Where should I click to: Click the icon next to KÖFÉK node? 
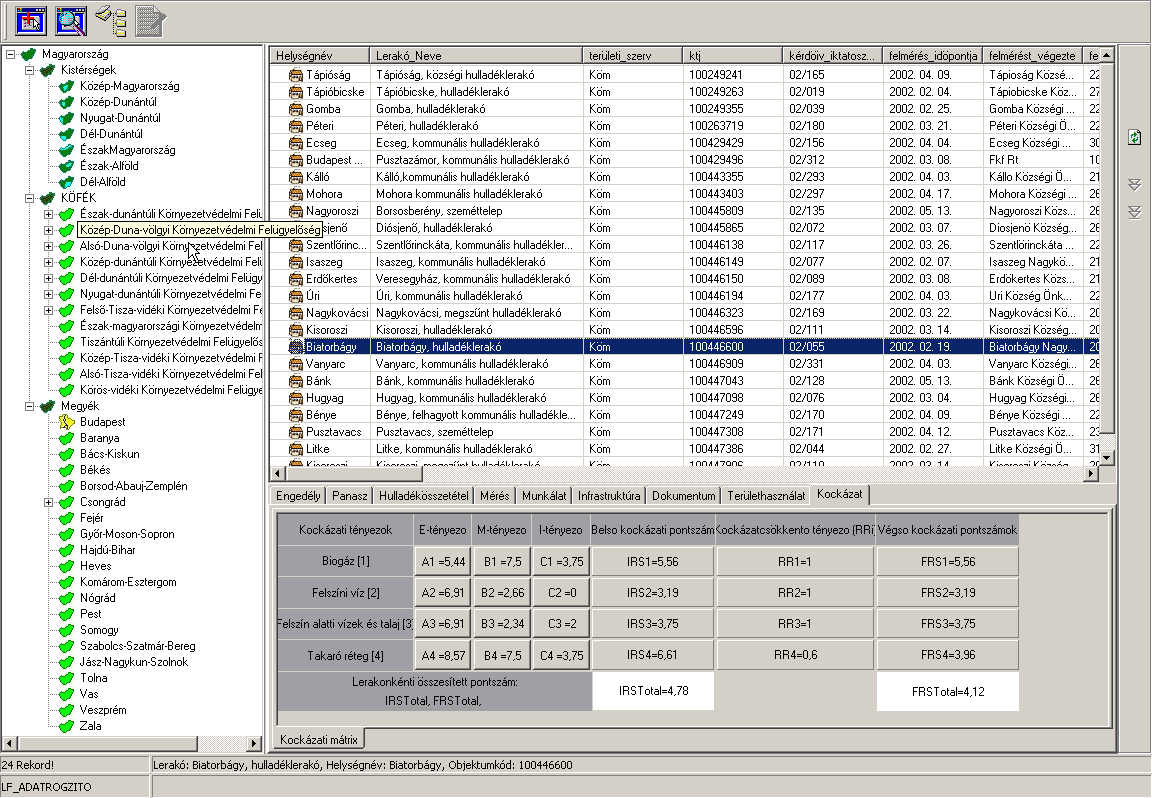pos(48,198)
